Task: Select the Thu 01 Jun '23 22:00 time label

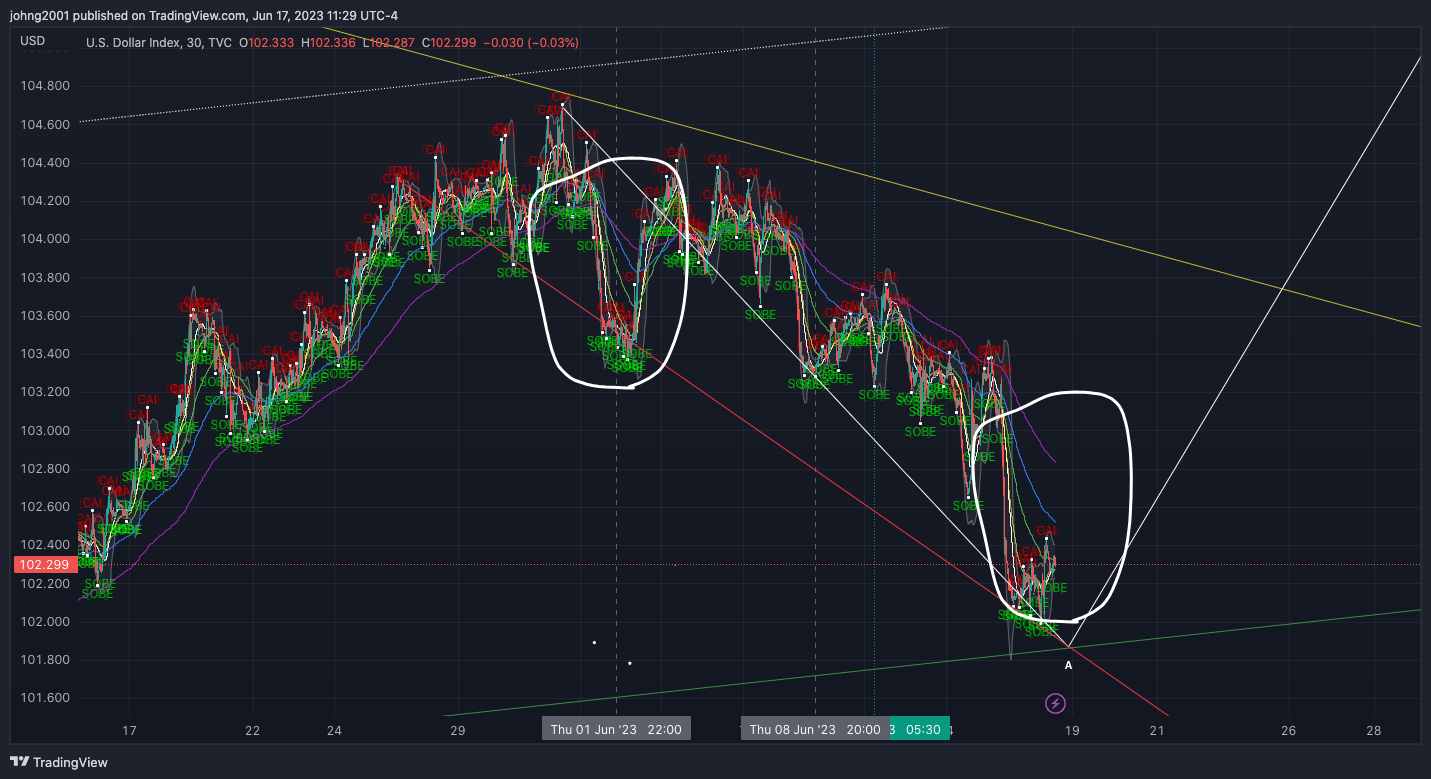Action: pos(616,729)
